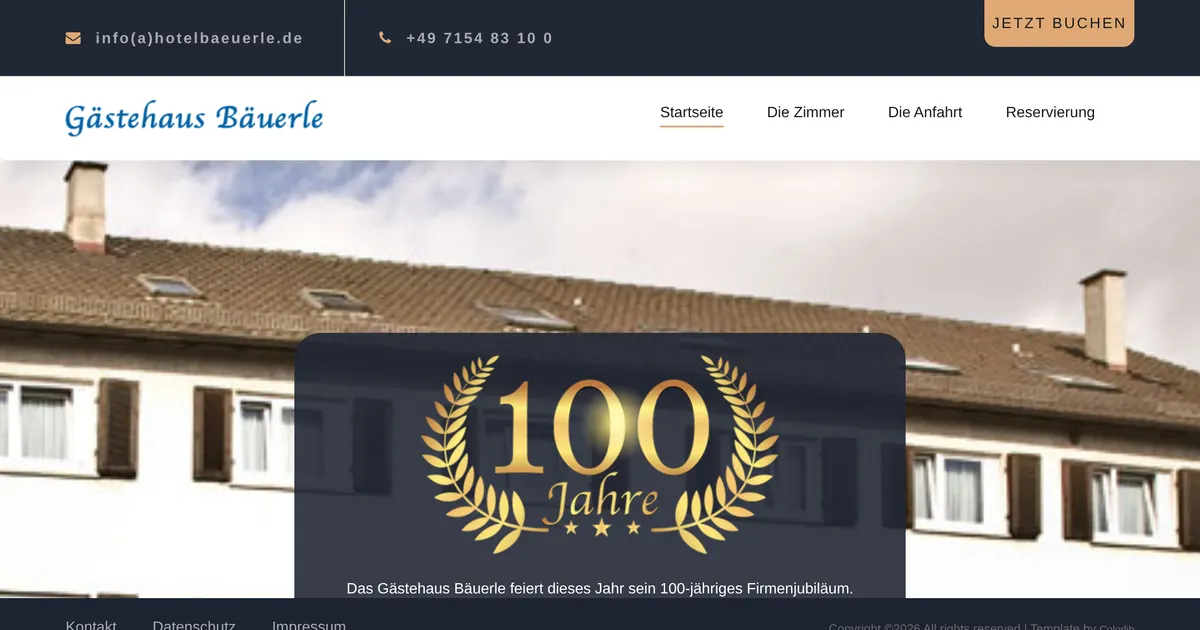The height and width of the screenshot is (630, 1200).
Task: Click the phone handset icon
Action: point(385,38)
